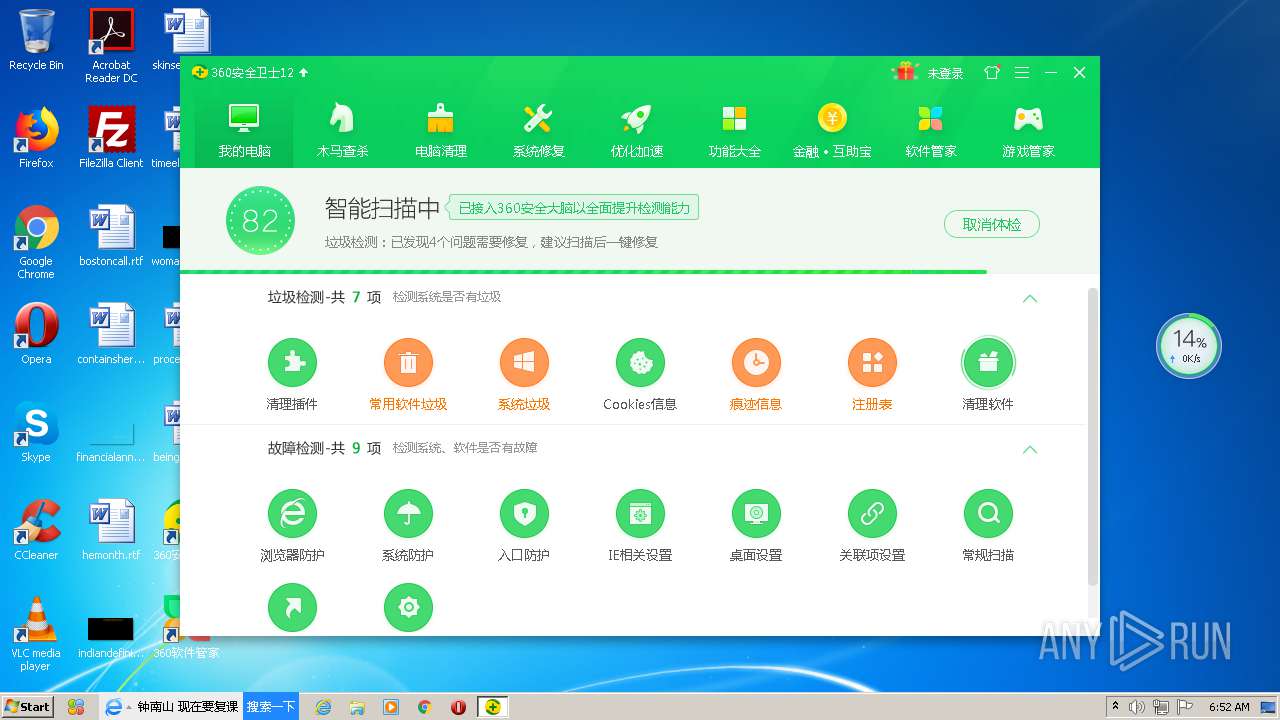The width and height of the screenshot is (1280, 720).
Task: Click 搜索一下 taskbar search button
Action: pos(271,706)
